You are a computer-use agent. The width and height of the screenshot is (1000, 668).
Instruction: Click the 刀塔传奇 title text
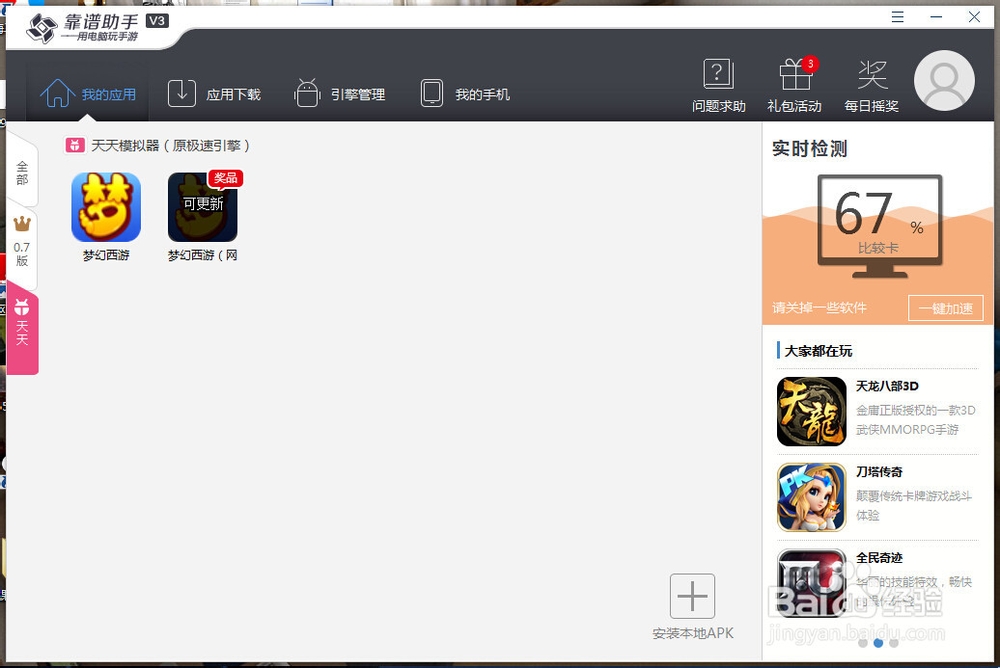point(879,472)
